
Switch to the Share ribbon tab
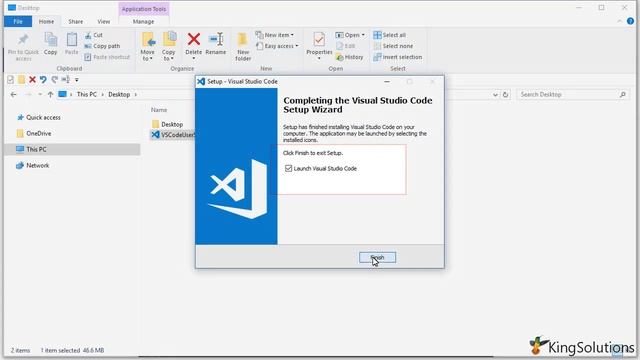(76, 22)
